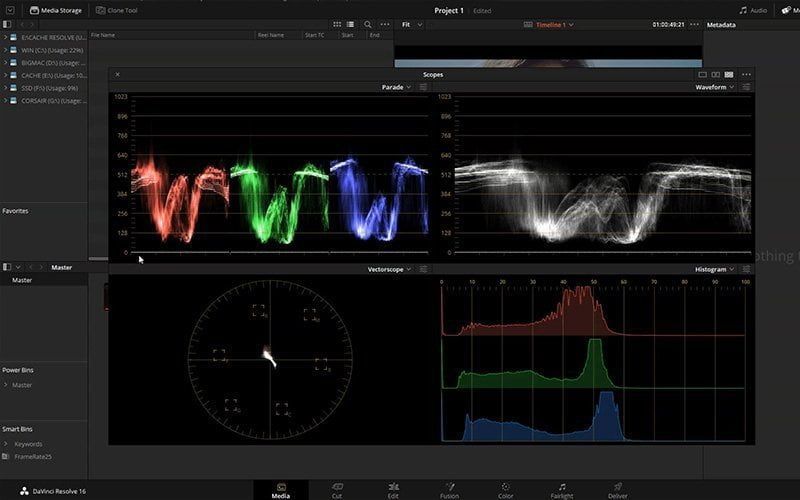Expand Power Bins Master folder
Image resolution: width=800 pixels, height=500 pixels.
click(x=6, y=385)
